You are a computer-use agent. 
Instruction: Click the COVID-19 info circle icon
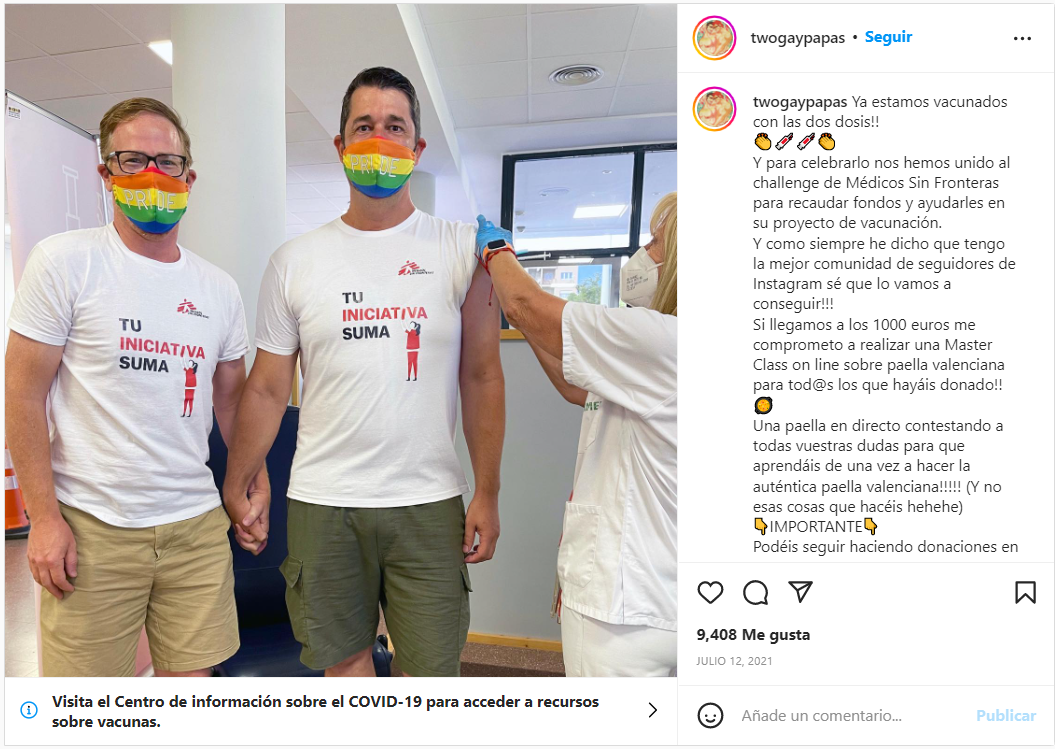(29, 710)
